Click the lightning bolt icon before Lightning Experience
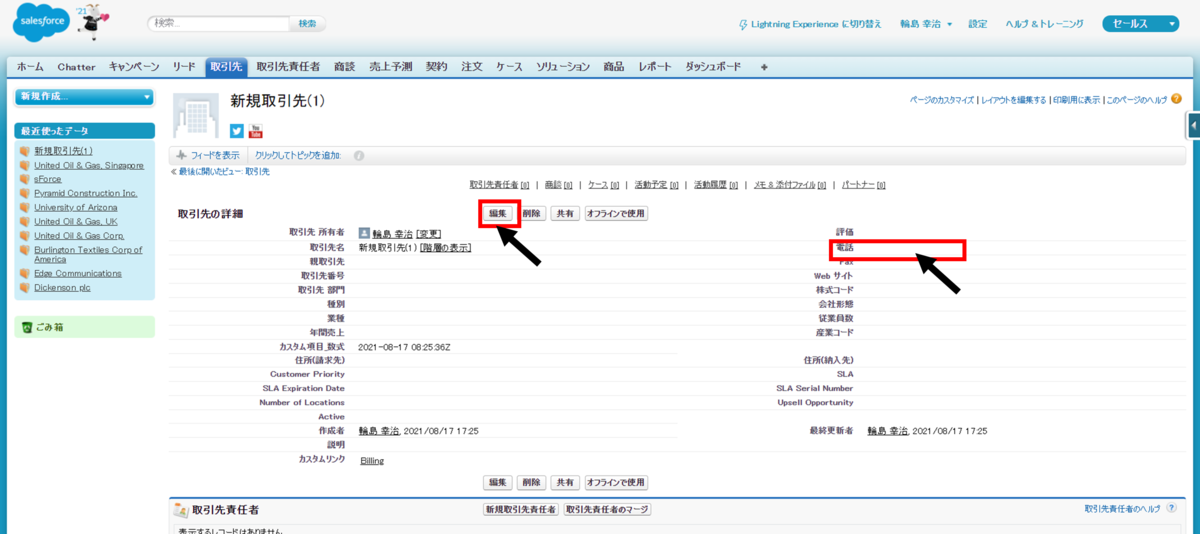This screenshot has height=534, width=1200. (742, 24)
